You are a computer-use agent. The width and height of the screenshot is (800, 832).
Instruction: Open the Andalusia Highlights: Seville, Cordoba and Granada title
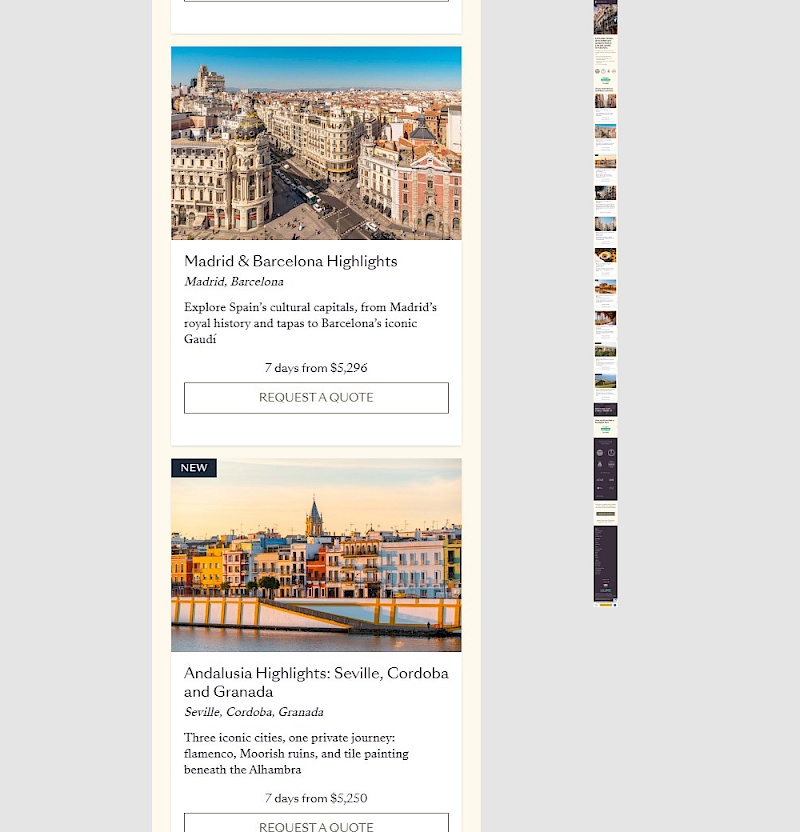point(316,682)
